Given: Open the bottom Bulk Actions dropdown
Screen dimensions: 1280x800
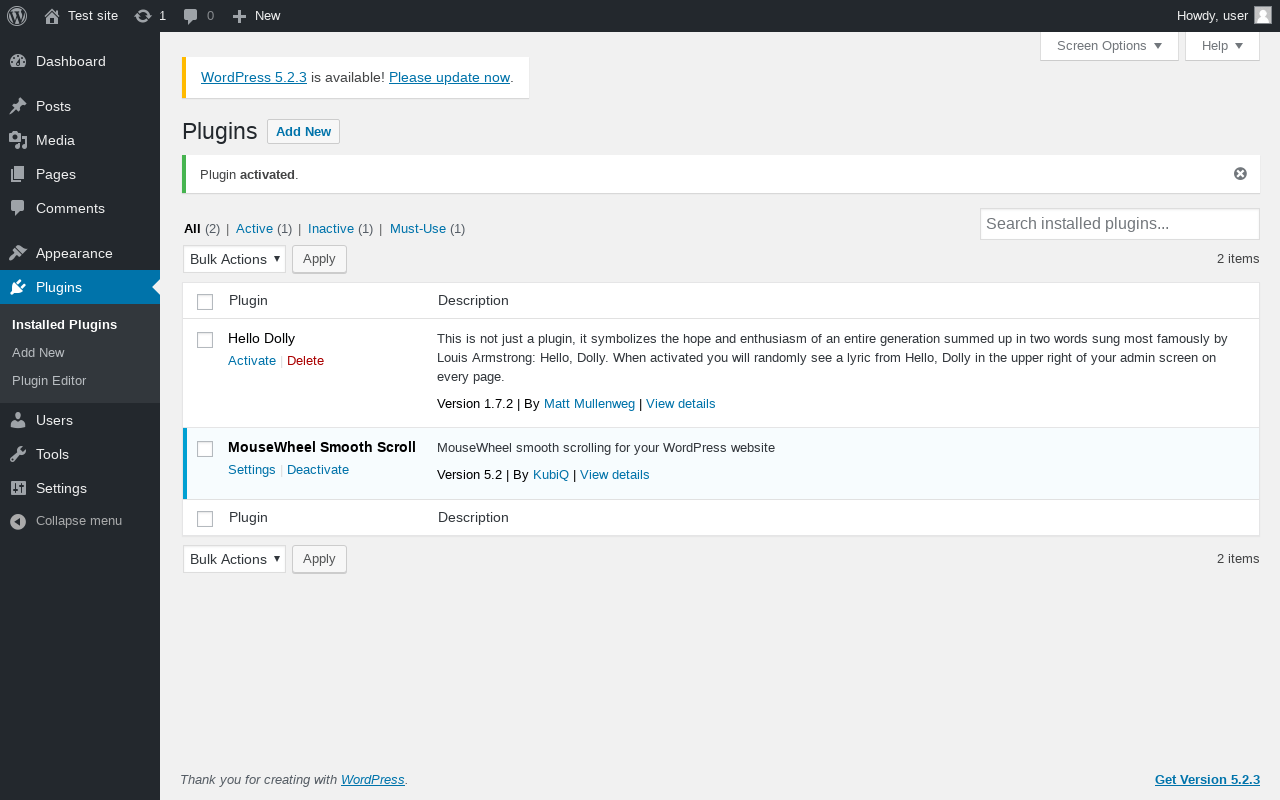Looking at the screenshot, I should (x=234, y=559).
